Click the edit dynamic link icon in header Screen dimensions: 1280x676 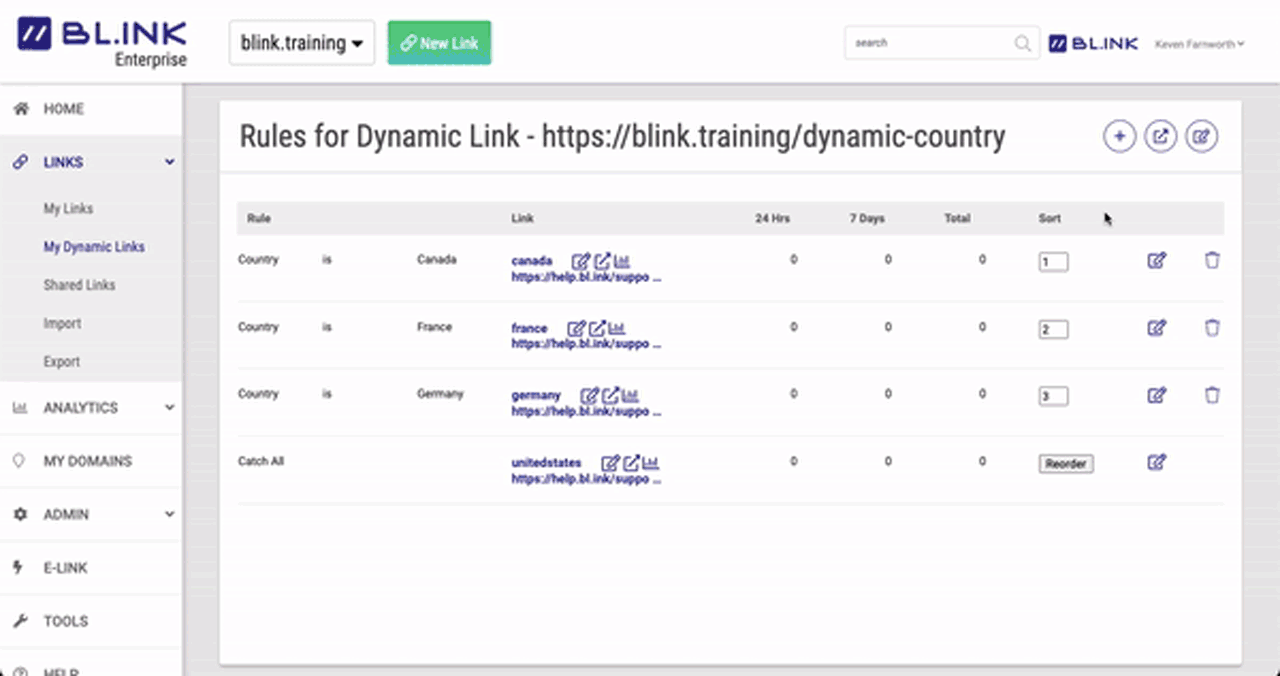pos(1202,136)
